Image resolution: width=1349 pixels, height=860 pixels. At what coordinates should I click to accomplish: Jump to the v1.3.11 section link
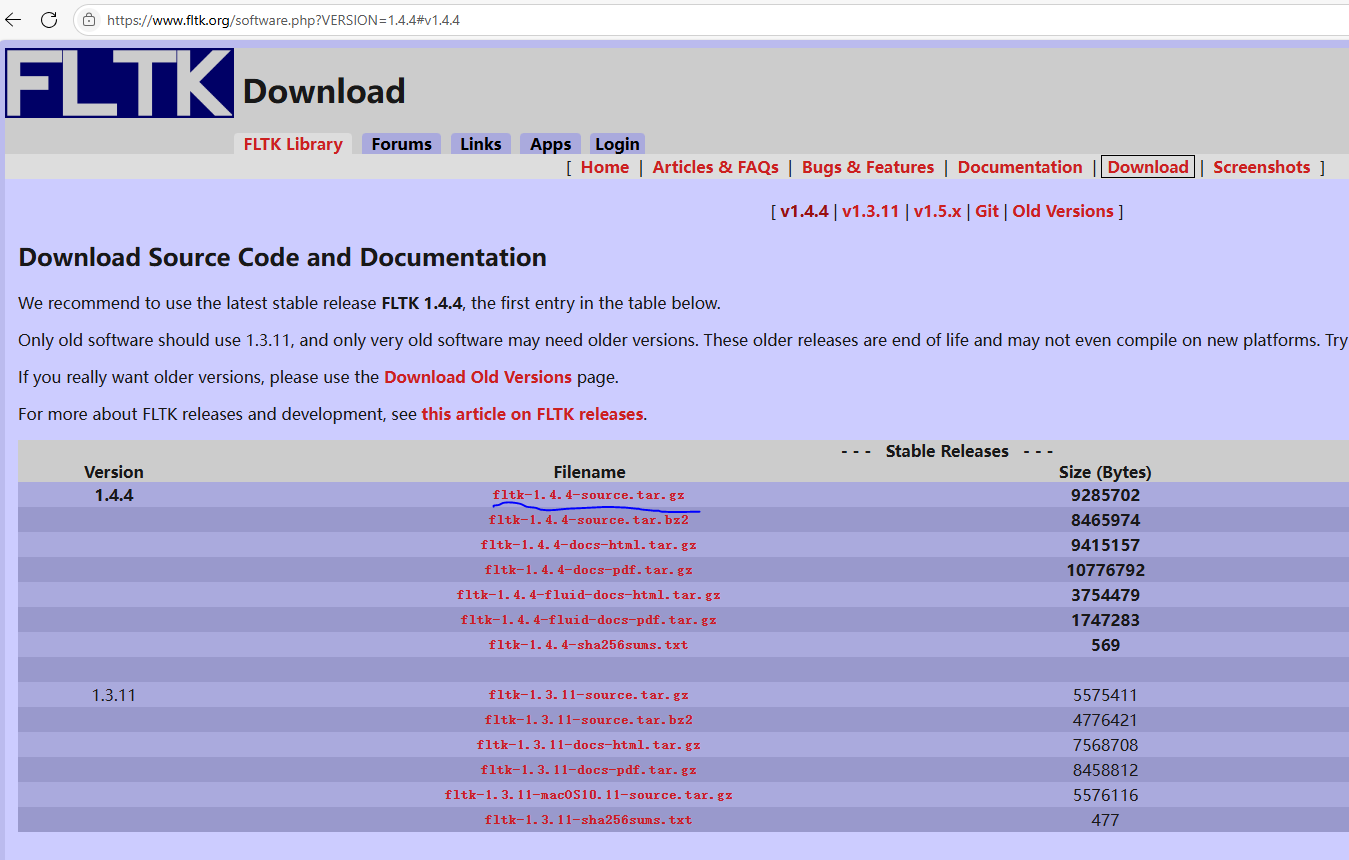(x=871, y=211)
